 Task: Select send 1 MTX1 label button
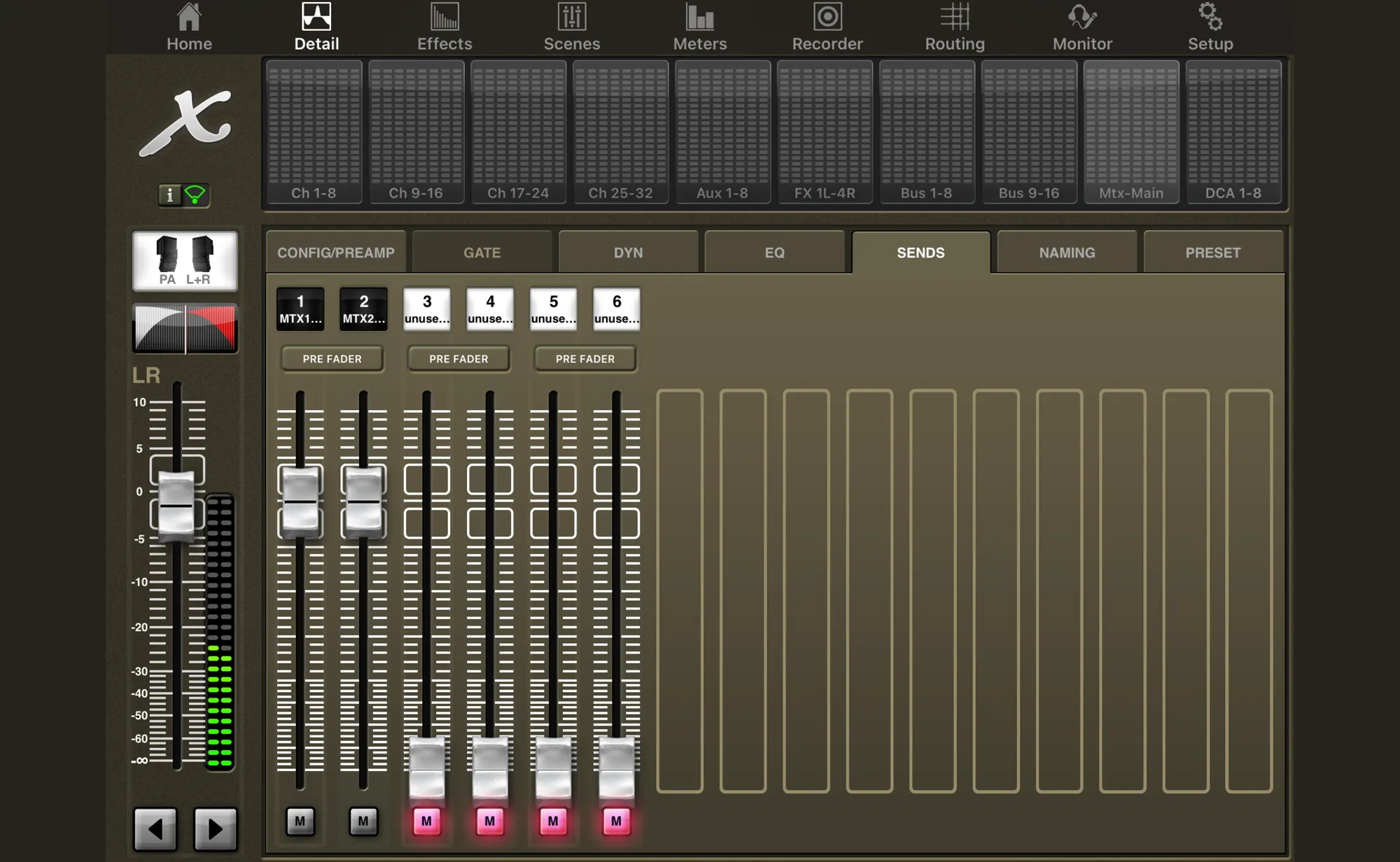(x=300, y=309)
